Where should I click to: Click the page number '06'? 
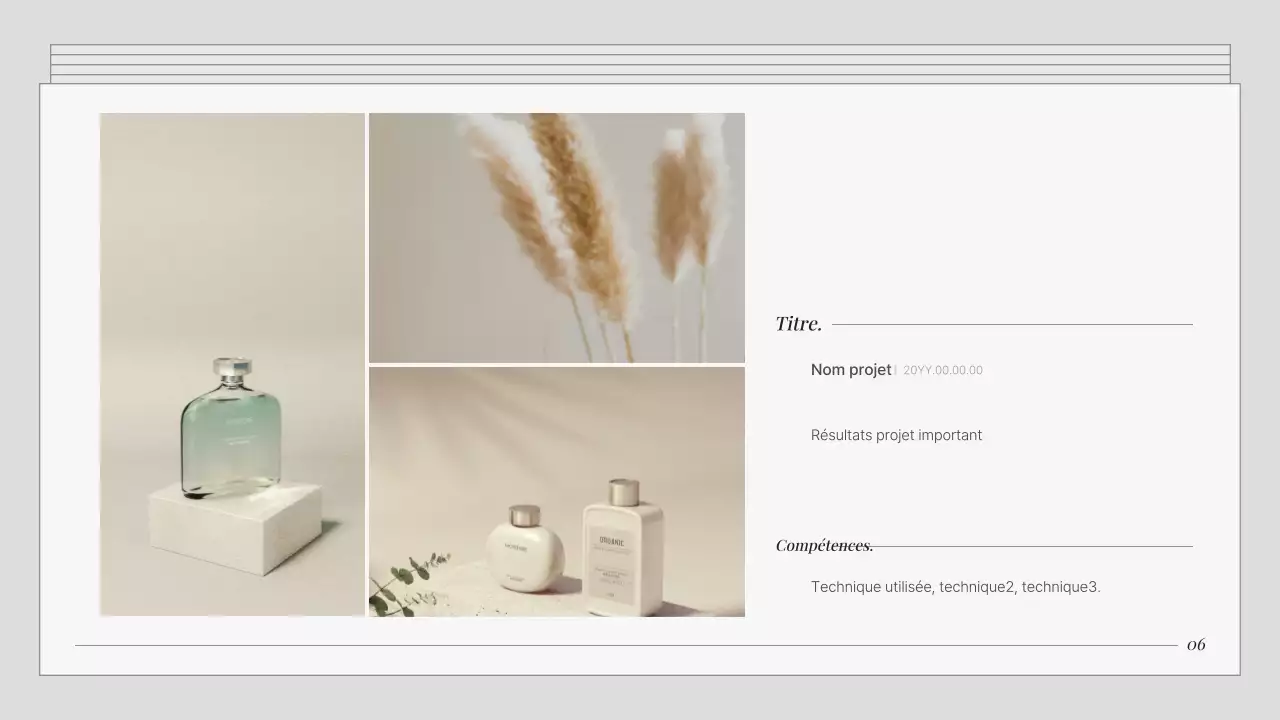click(1195, 645)
